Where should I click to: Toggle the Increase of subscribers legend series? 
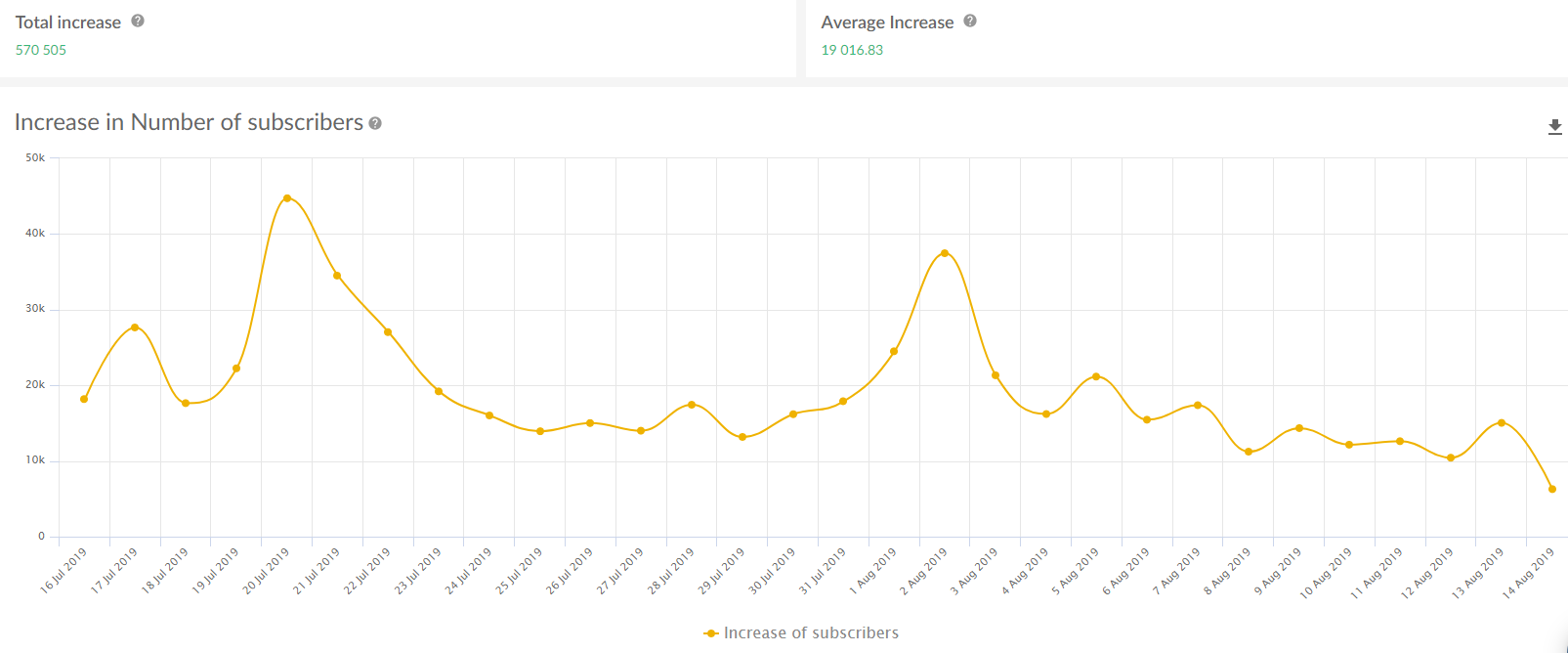(811, 633)
